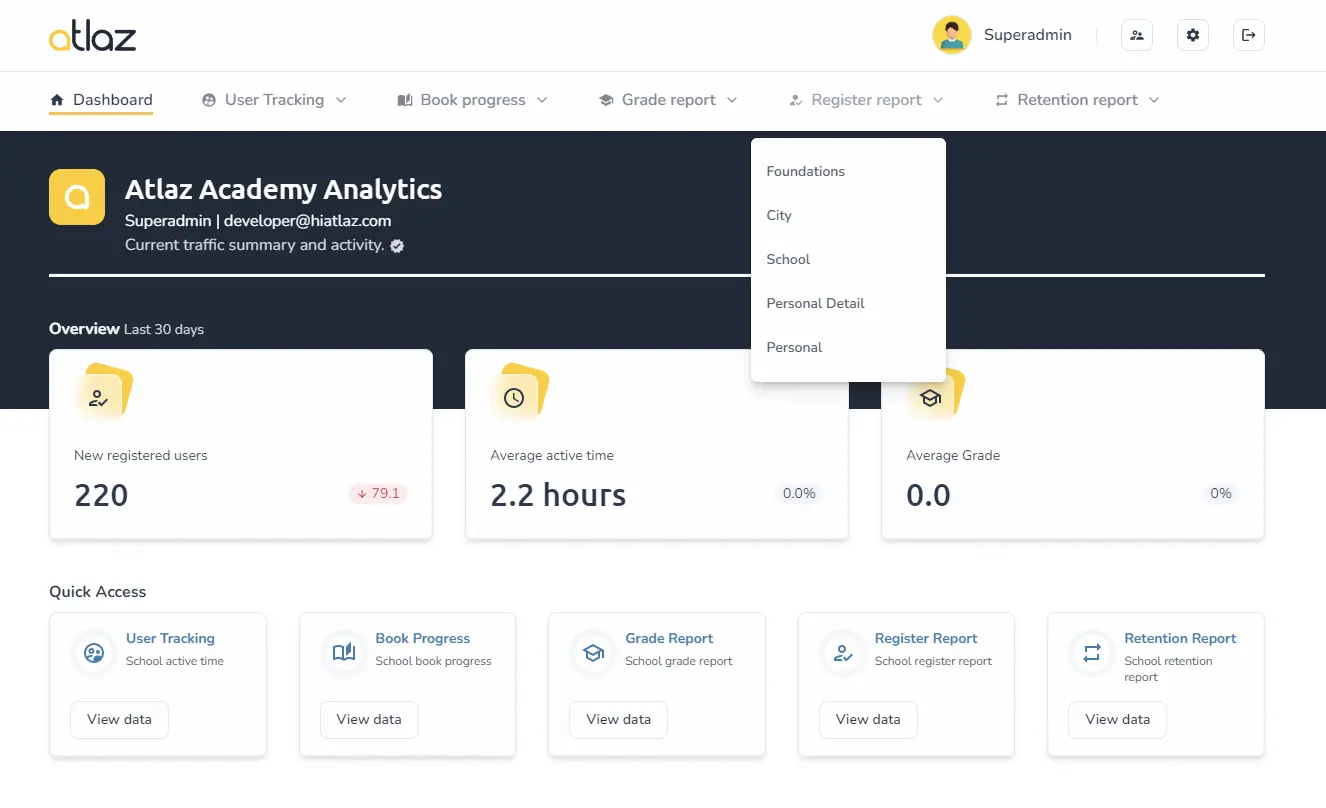This screenshot has height=808, width=1326.
Task: Click the 0.0% badge on active time
Action: 799,493
